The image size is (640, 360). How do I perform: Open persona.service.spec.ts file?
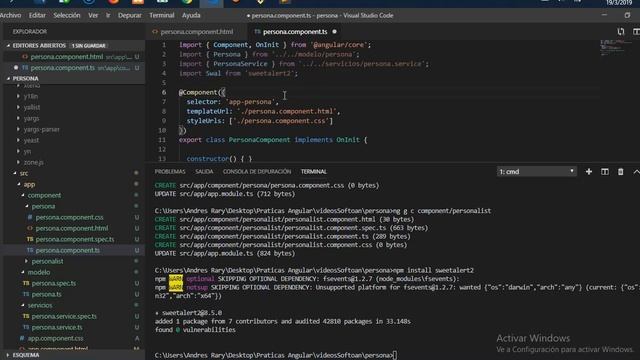(x=73, y=316)
